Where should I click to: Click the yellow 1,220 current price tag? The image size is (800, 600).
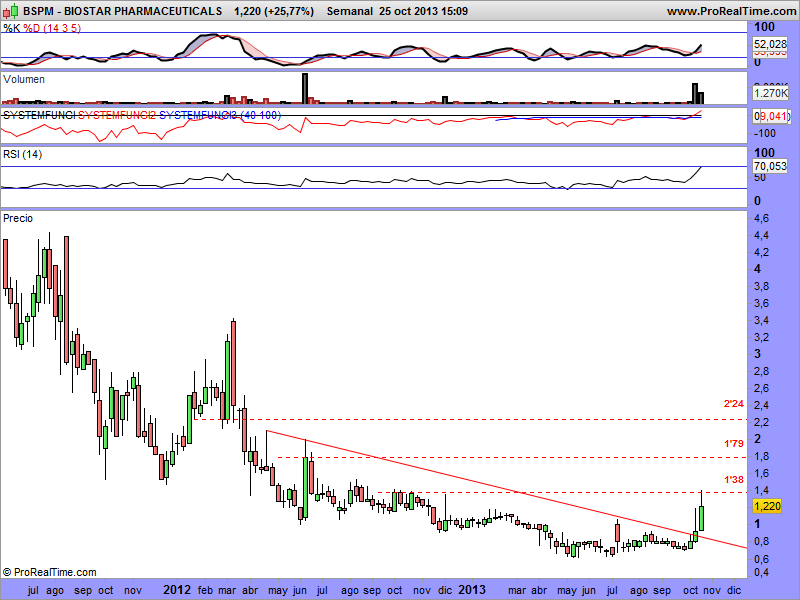767,506
